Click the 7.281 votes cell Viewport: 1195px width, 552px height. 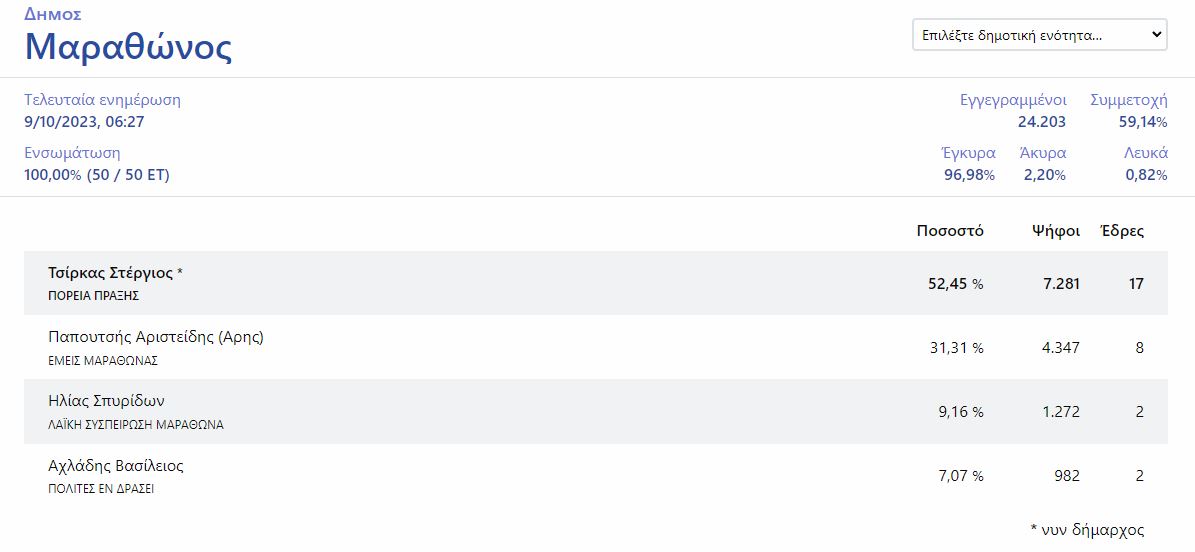pos(1060,284)
